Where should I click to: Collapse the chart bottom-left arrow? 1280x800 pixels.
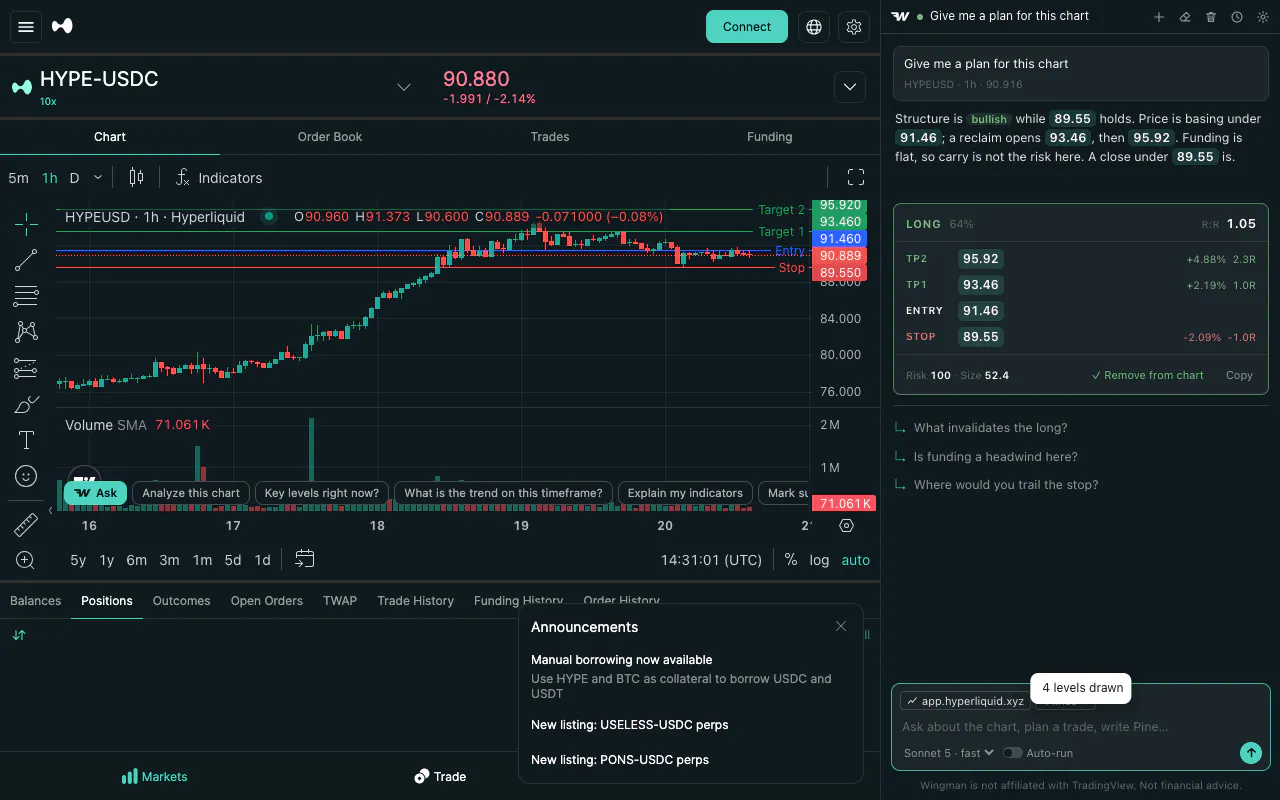50,511
